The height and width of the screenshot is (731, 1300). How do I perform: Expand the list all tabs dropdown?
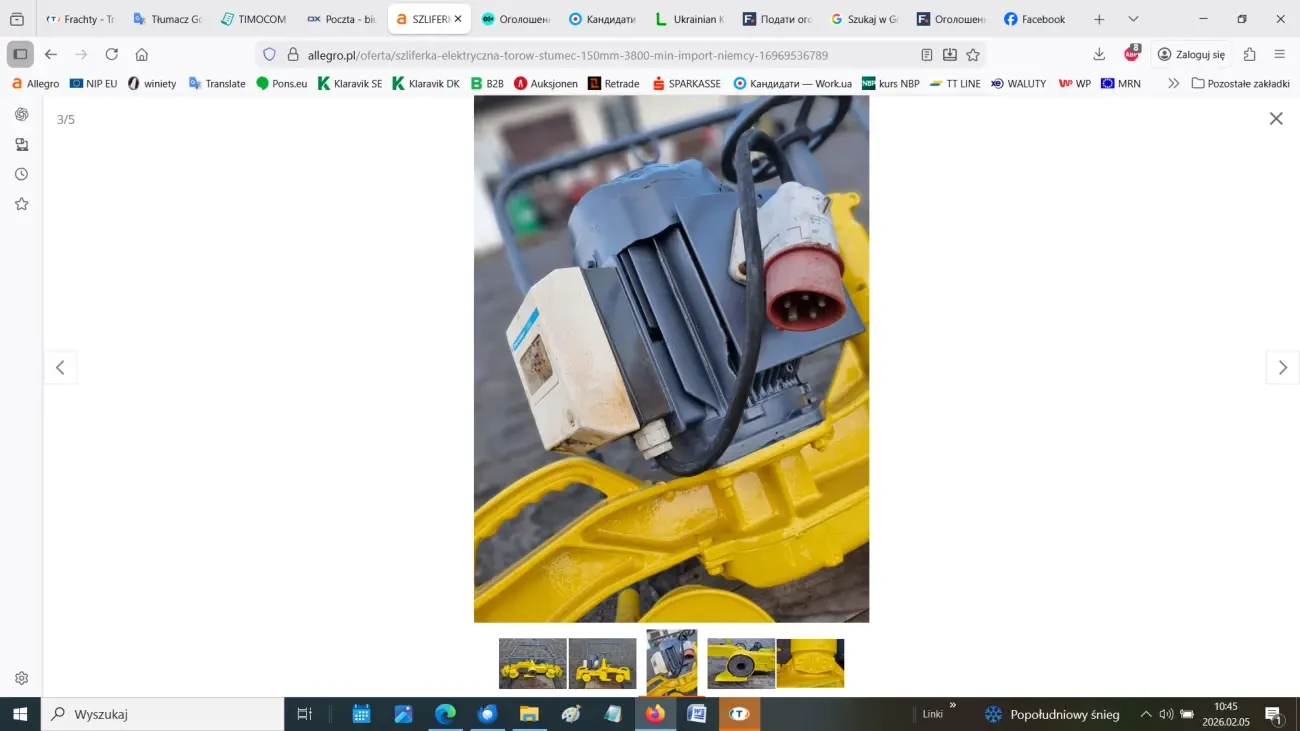coord(1133,19)
